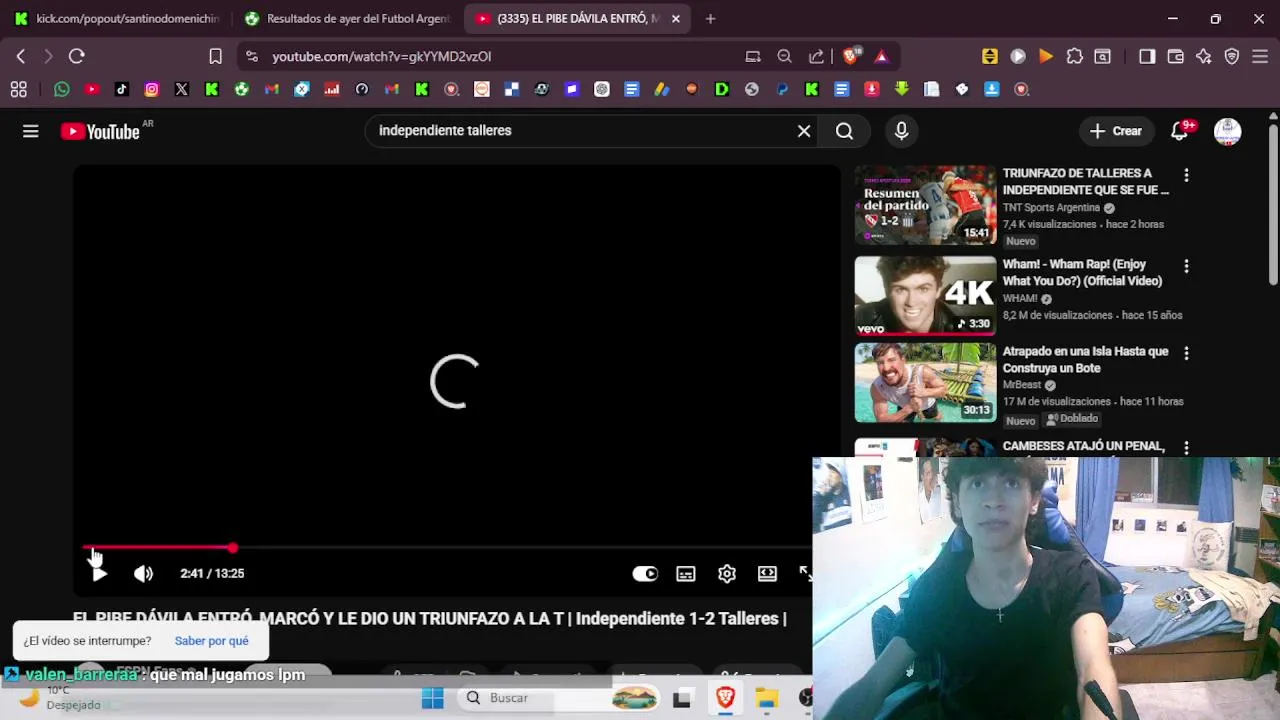Open File Explorer from the taskbar

(x=767, y=698)
